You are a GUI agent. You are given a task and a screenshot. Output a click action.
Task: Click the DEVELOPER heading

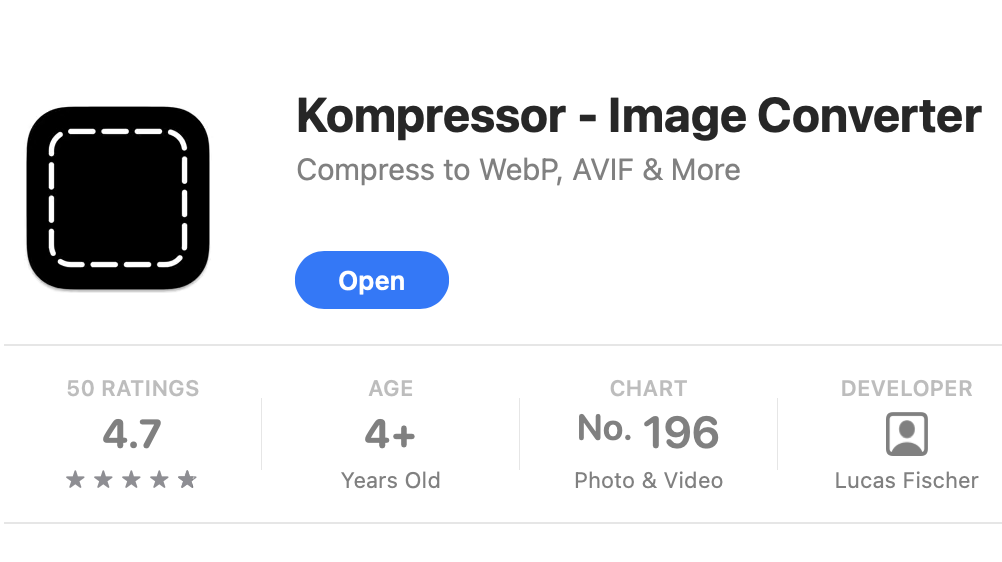[906, 389]
